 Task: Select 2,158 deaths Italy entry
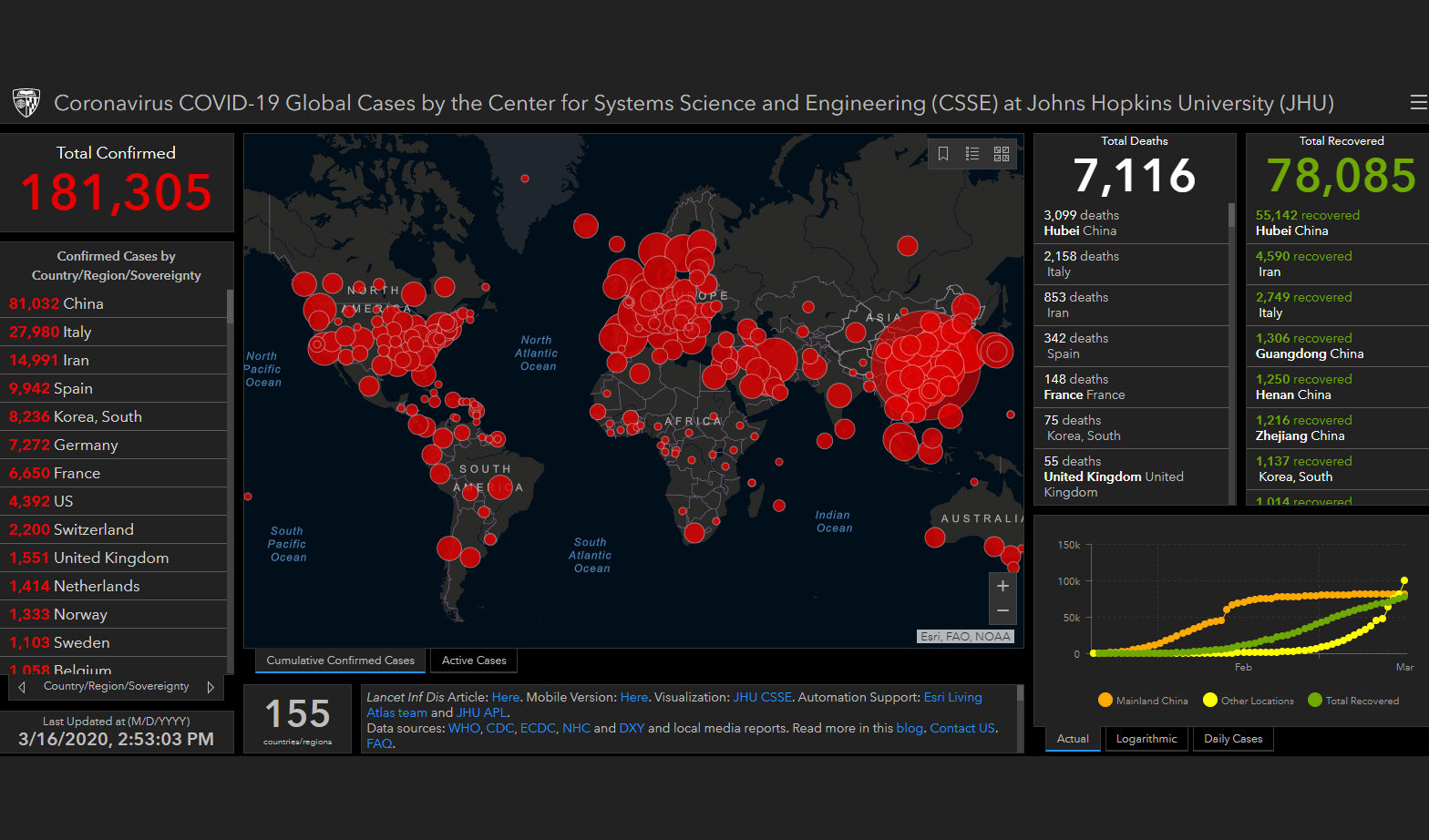click(x=1131, y=264)
